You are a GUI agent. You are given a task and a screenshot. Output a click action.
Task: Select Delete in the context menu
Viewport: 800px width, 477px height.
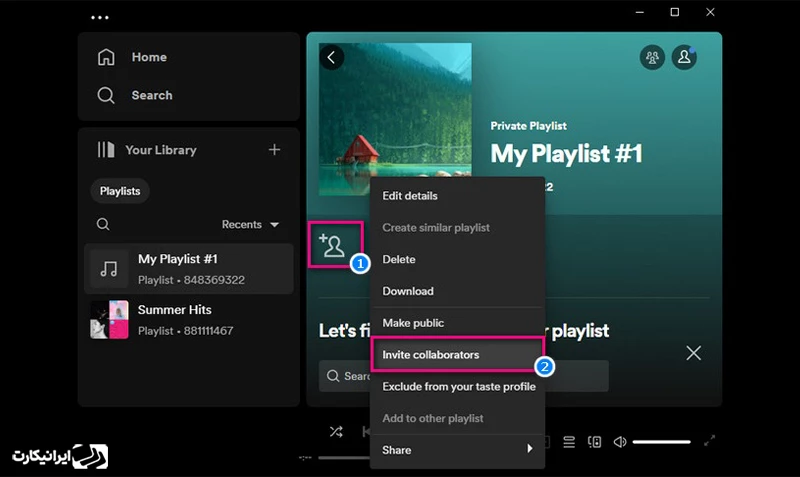tap(457, 259)
